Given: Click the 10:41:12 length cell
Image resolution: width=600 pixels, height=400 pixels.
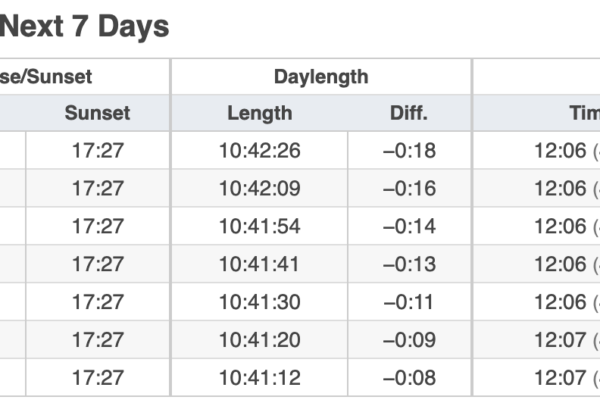Looking at the screenshot, I should point(259,378).
